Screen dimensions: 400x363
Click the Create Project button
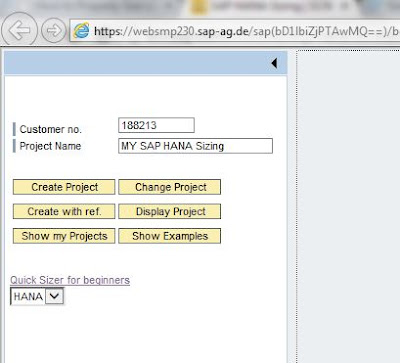(64, 187)
